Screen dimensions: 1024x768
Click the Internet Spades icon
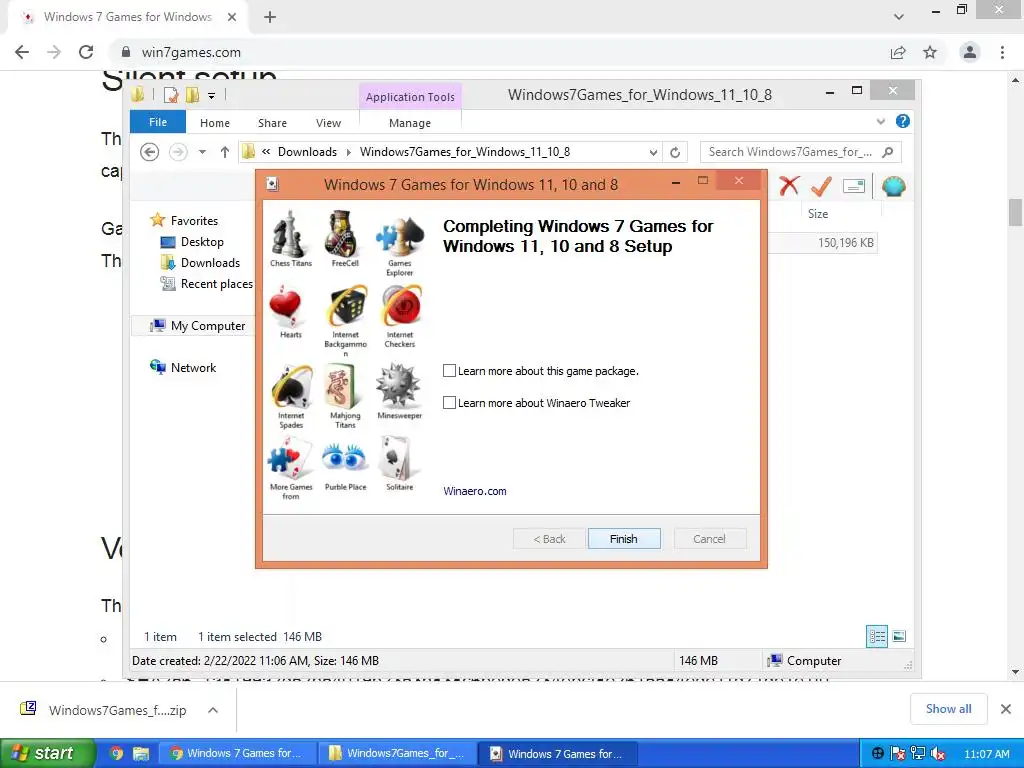[x=291, y=387]
